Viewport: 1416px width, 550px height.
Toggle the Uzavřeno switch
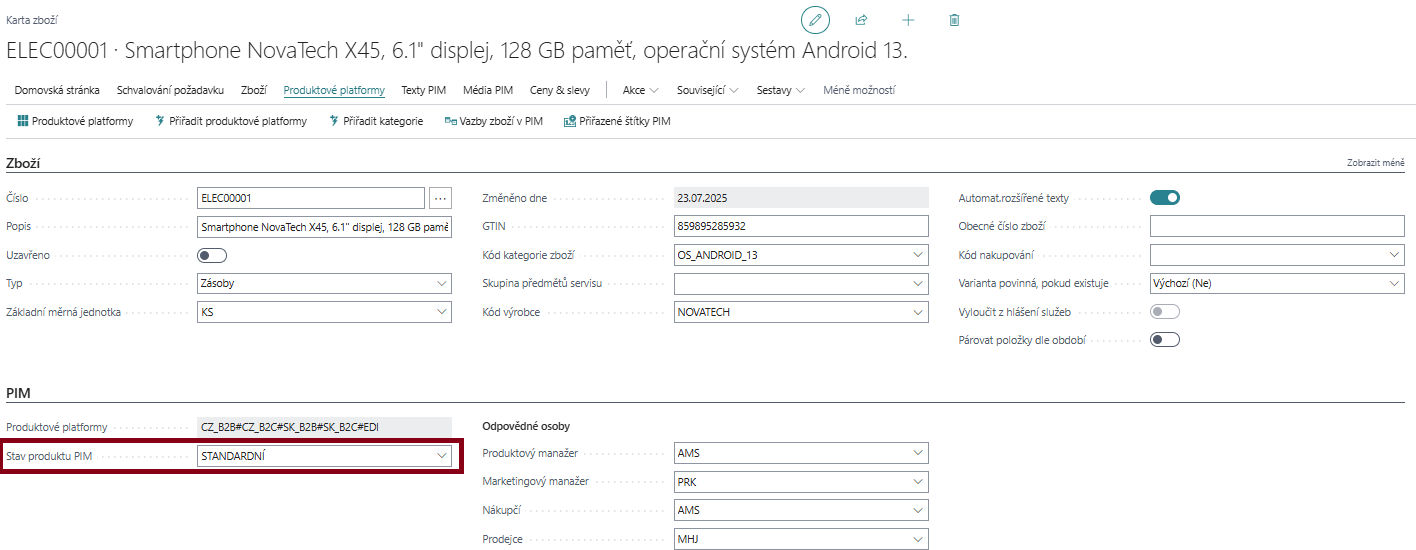tap(213, 255)
